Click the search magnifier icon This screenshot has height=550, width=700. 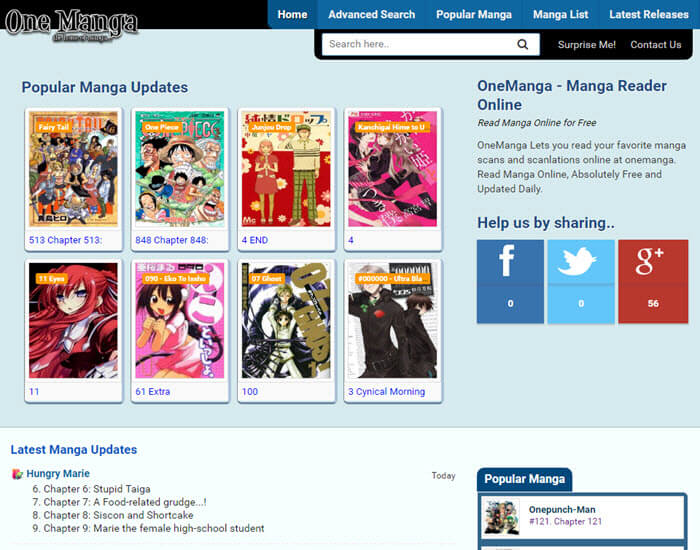[x=522, y=44]
